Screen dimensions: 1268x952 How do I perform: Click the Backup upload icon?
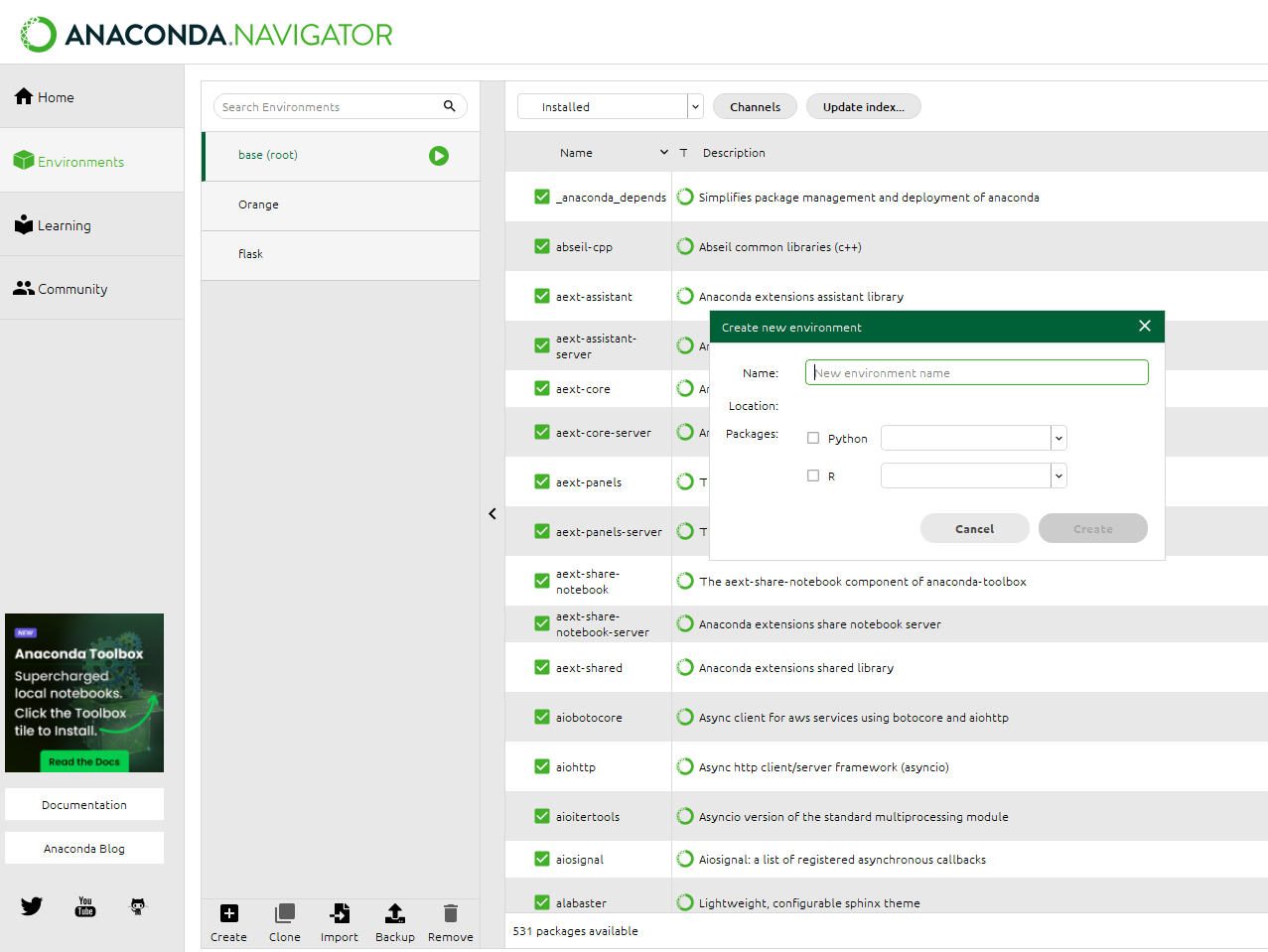click(395, 913)
